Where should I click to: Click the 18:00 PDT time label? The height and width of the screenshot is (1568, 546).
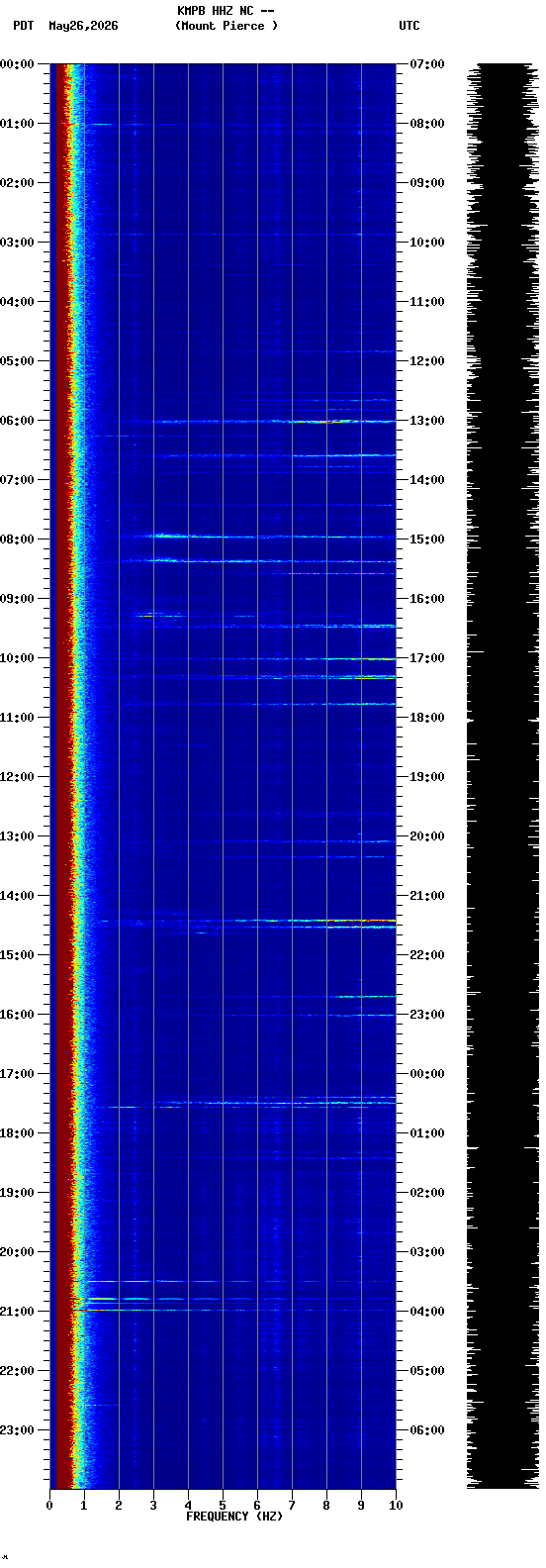tap(17, 1132)
